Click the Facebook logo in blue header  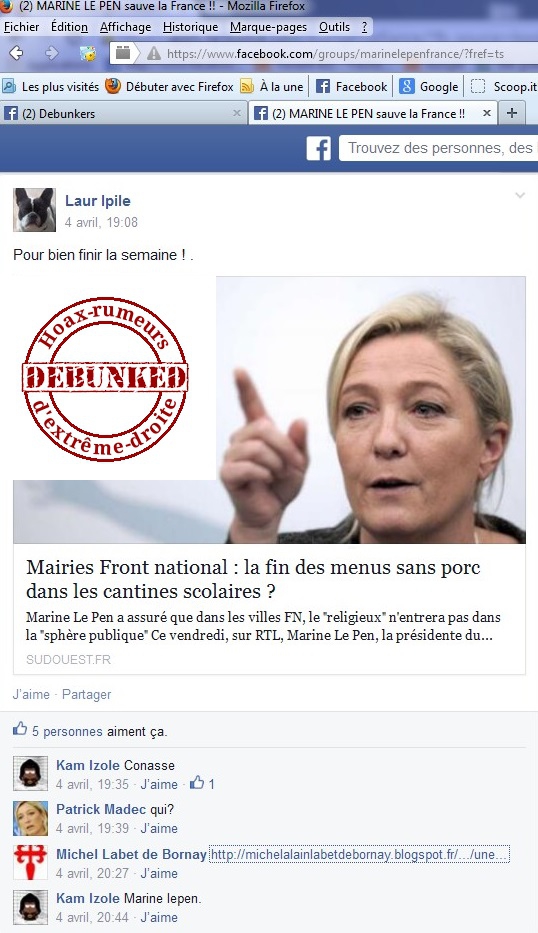pyautogui.click(x=318, y=148)
